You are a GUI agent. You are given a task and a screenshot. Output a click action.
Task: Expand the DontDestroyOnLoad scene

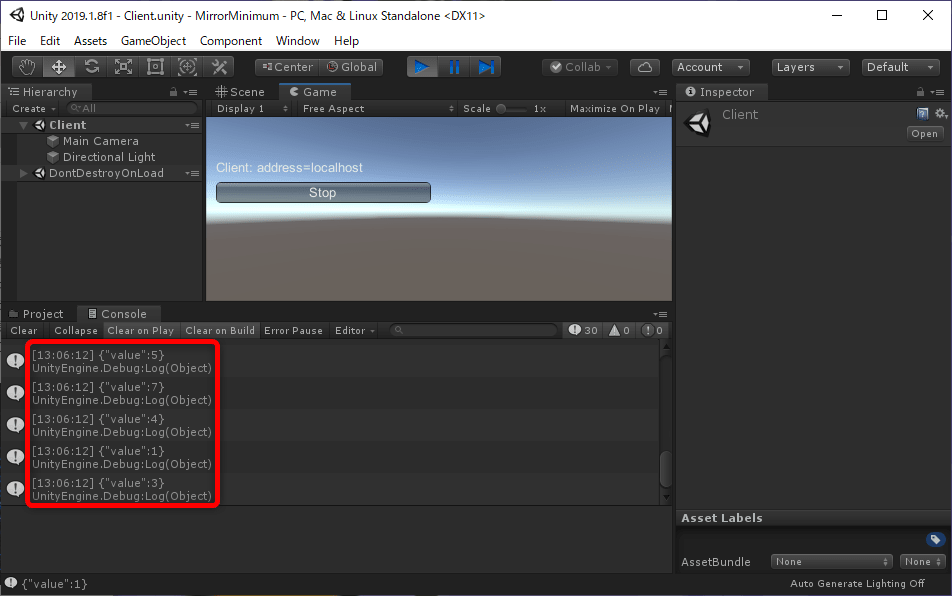pyautogui.click(x=24, y=173)
